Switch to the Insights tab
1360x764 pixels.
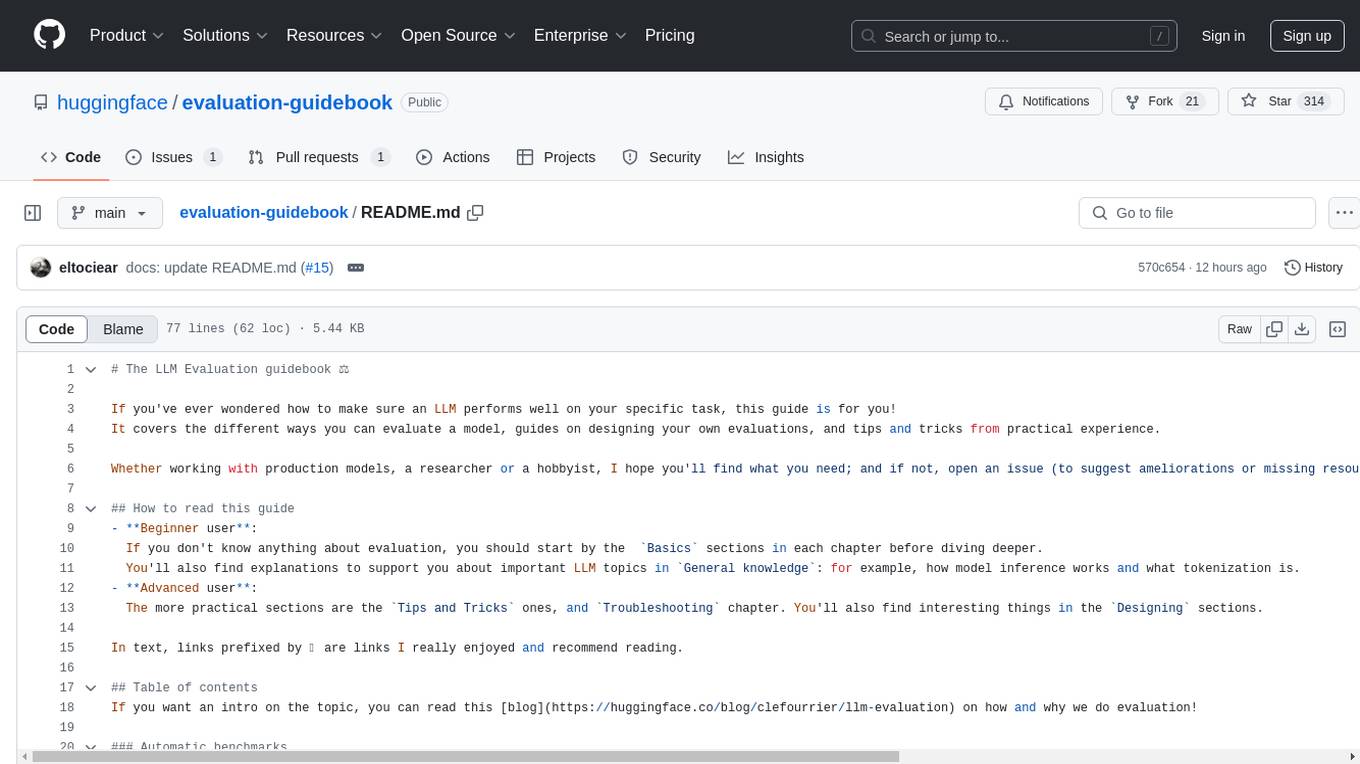(766, 157)
